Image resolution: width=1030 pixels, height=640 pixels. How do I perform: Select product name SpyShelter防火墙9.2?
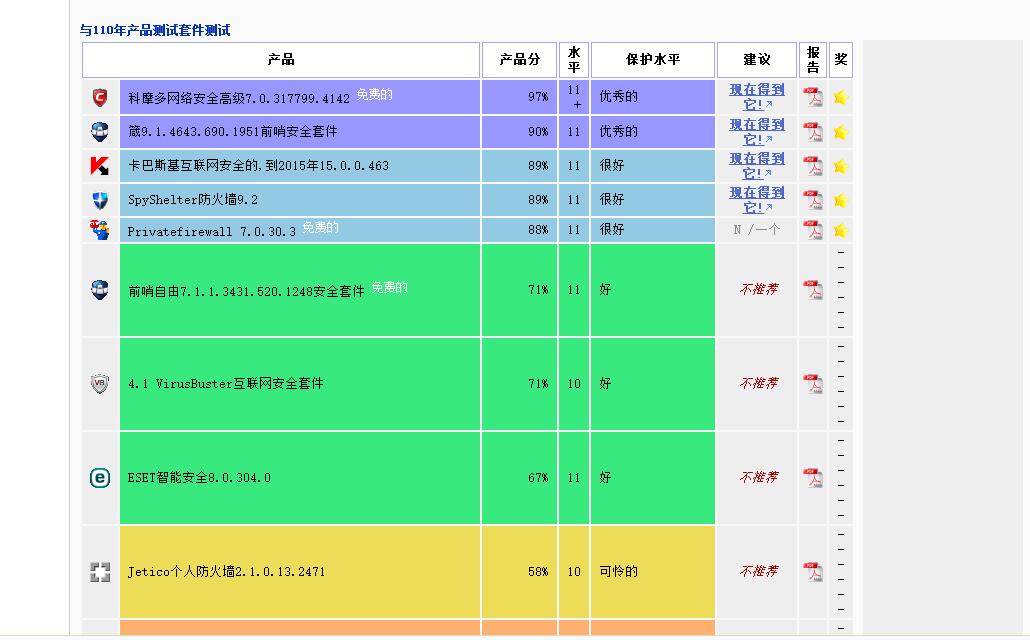[x=192, y=200]
